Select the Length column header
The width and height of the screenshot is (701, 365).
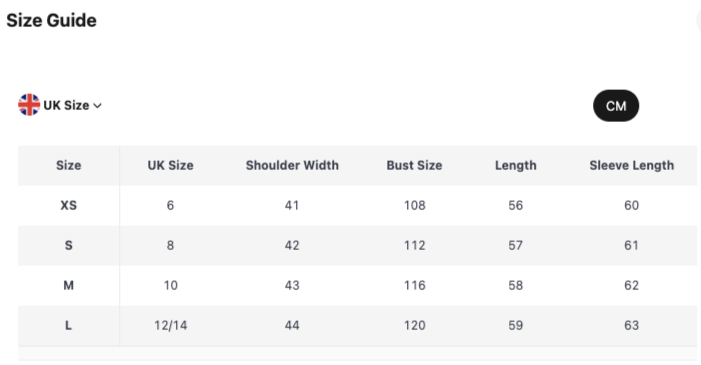coord(515,165)
